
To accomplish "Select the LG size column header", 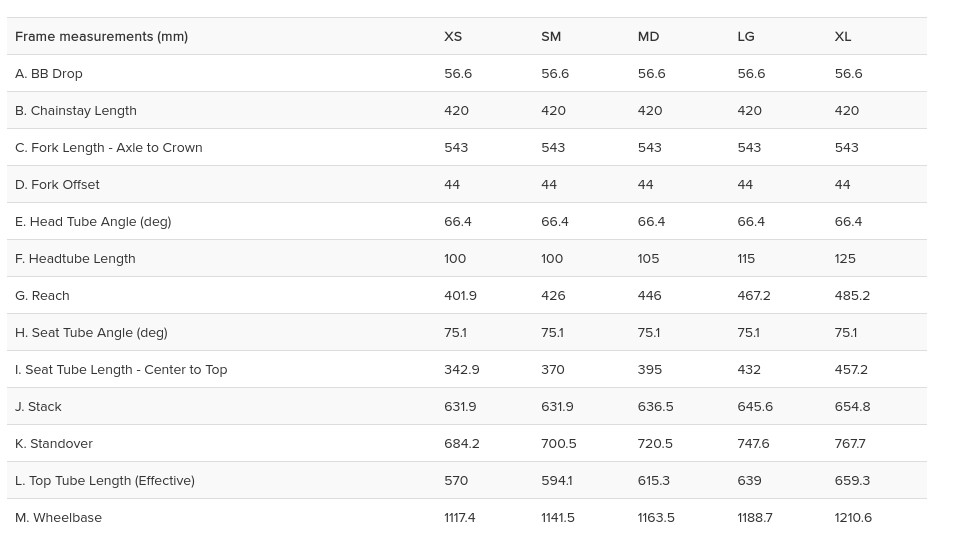I will [746, 36].
